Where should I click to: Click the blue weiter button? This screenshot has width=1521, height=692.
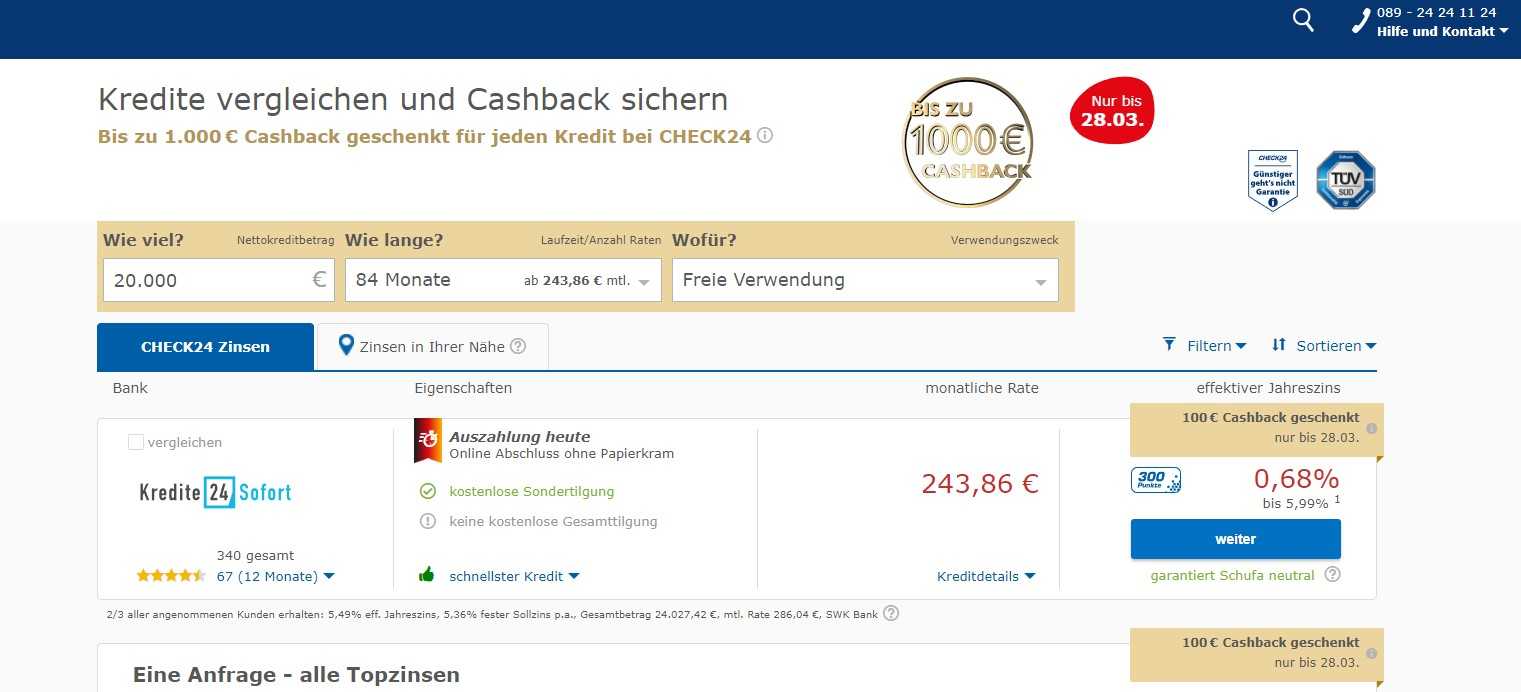click(1235, 539)
